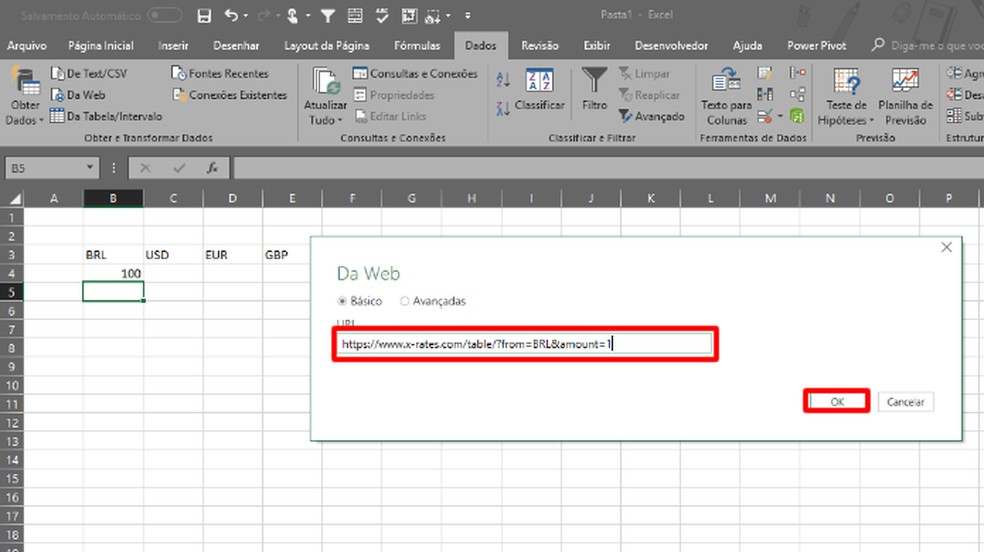
Task: Toggle the Salvamento Automático switch
Action: (x=165, y=15)
